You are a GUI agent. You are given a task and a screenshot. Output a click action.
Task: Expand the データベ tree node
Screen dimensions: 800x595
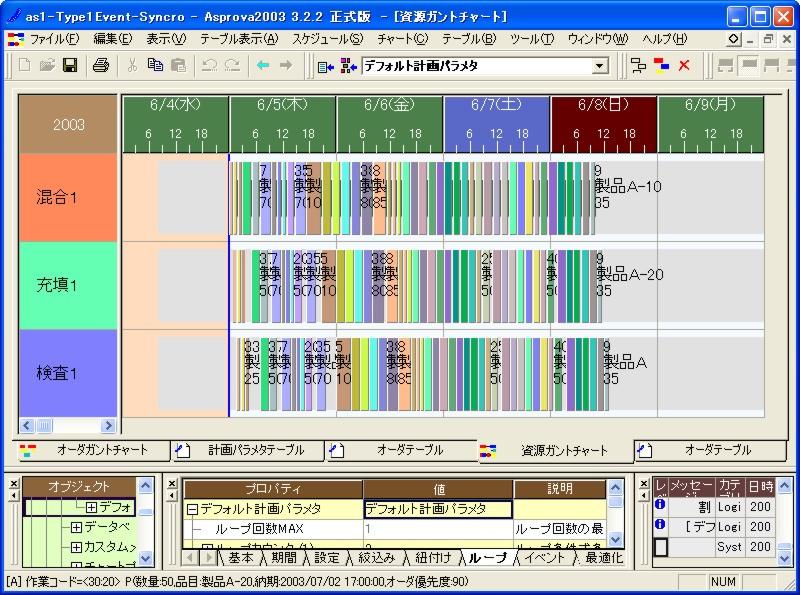(x=76, y=527)
